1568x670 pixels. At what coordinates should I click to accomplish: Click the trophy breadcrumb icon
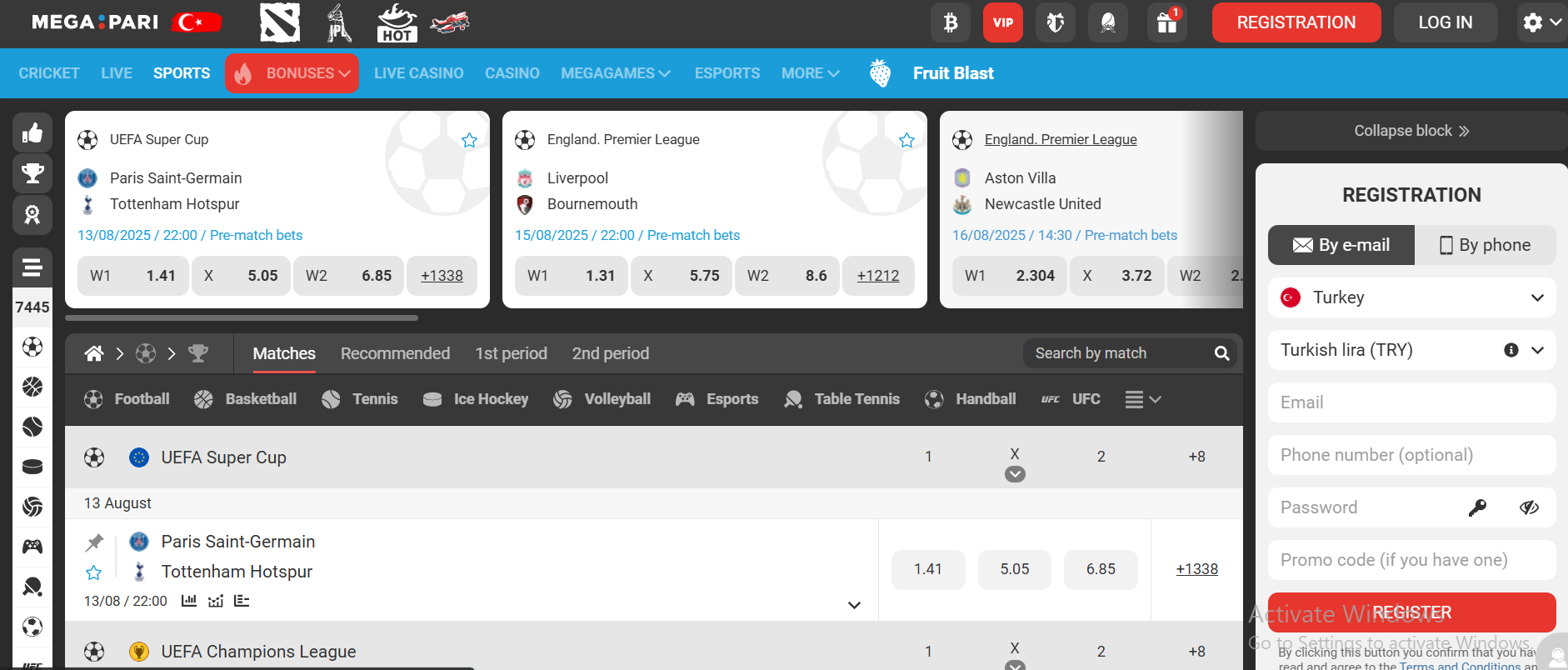point(198,353)
